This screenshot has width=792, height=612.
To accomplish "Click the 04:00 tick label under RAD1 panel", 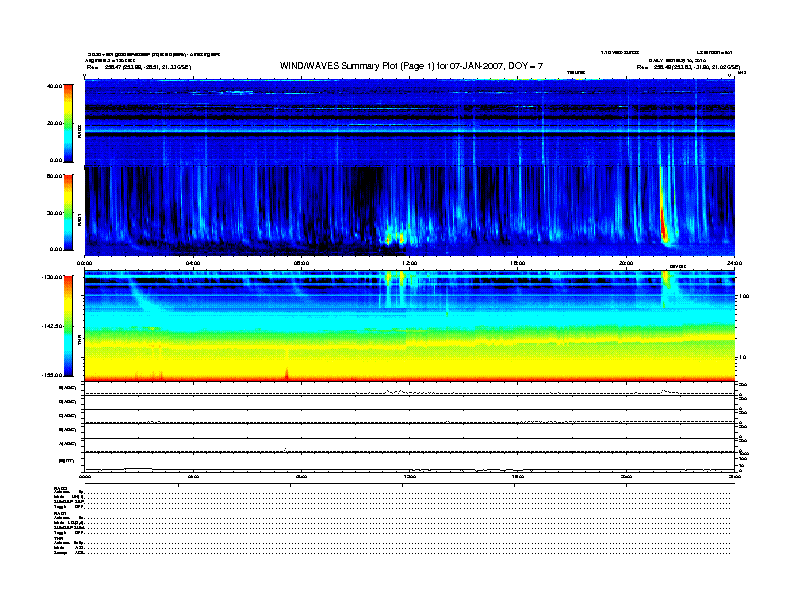I will (193, 263).
